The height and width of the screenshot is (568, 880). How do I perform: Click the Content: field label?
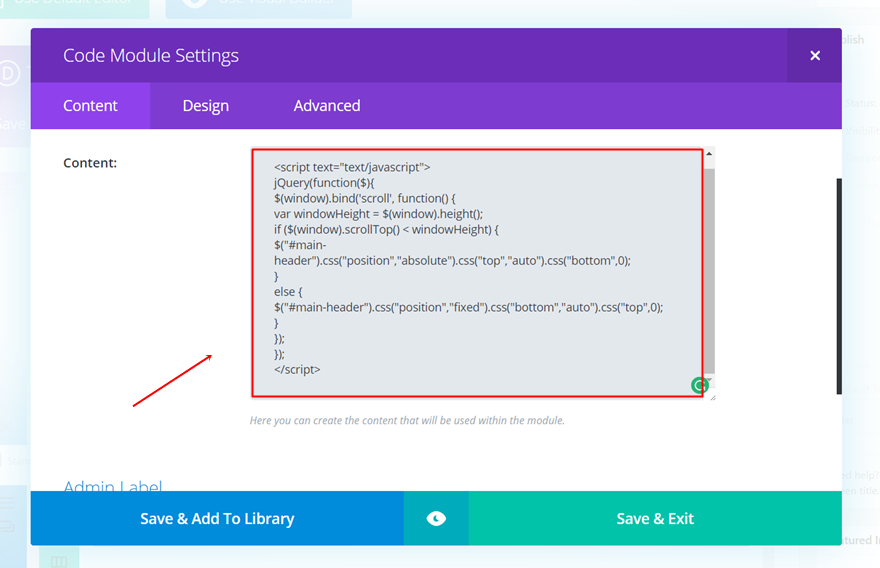click(90, 162)
